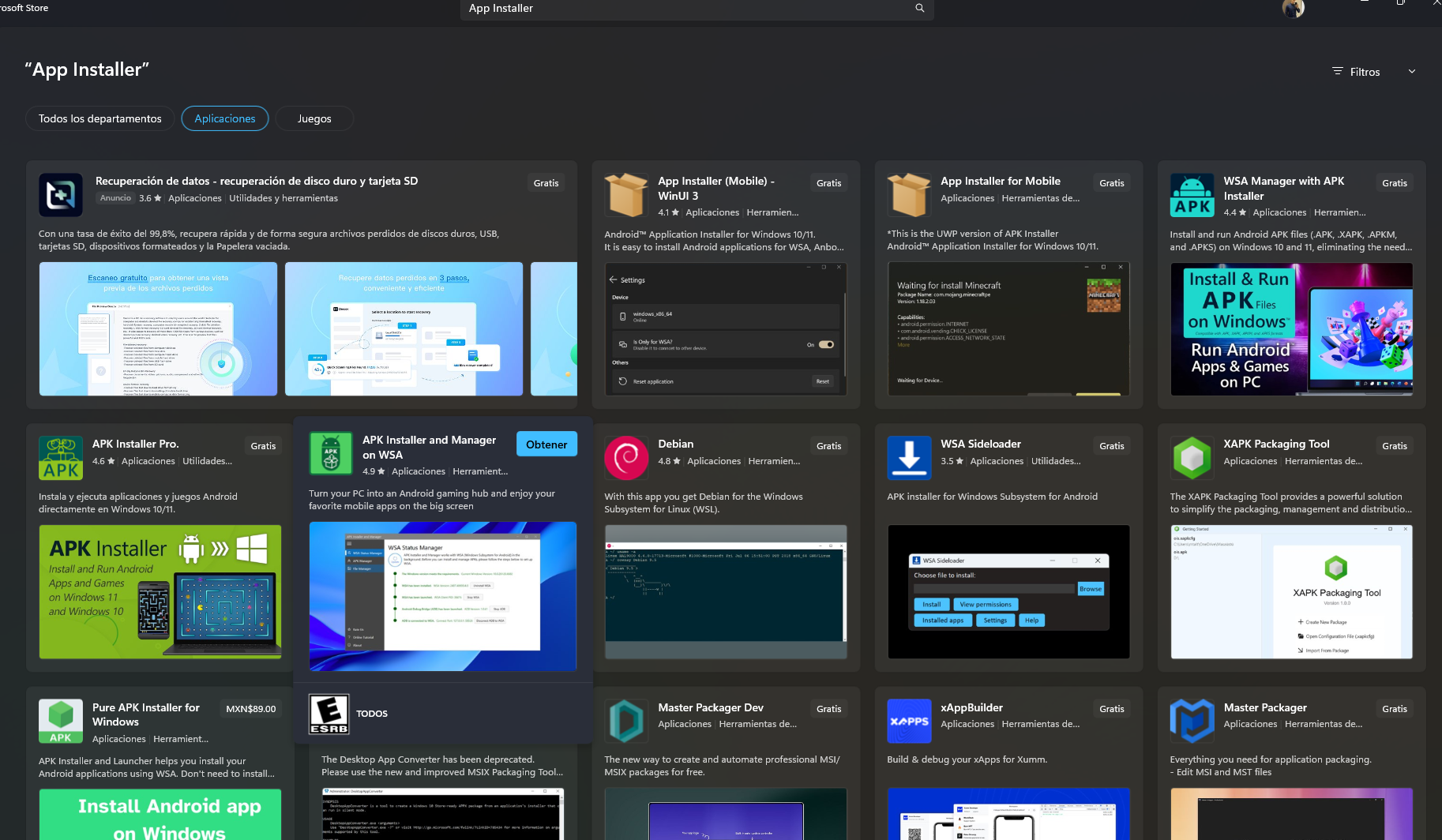1442x840 pixels.
Task: Click the WSA Manager APK android icon
Action: point(1192,195)
